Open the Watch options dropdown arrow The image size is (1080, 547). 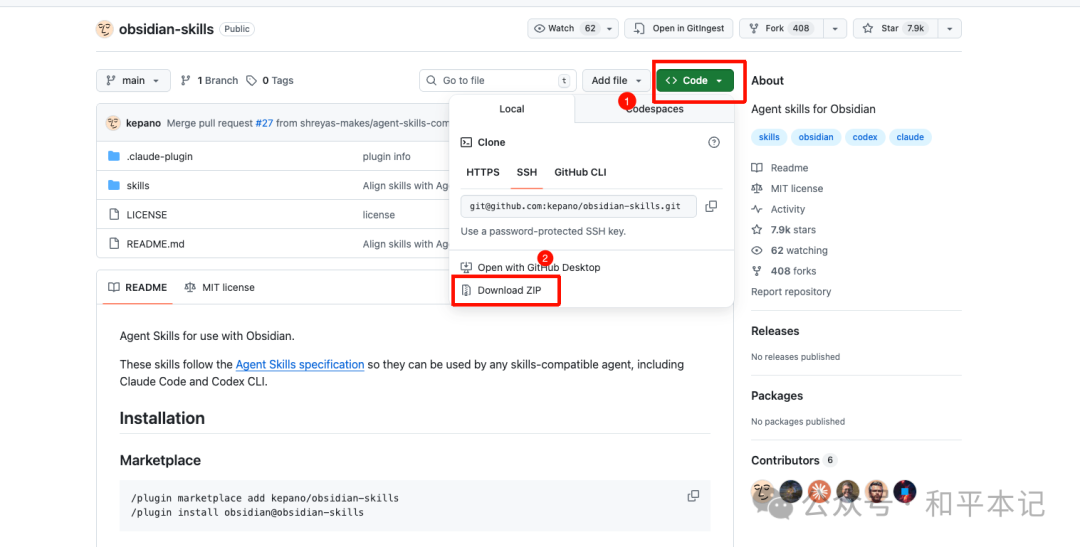pos(609,28)
